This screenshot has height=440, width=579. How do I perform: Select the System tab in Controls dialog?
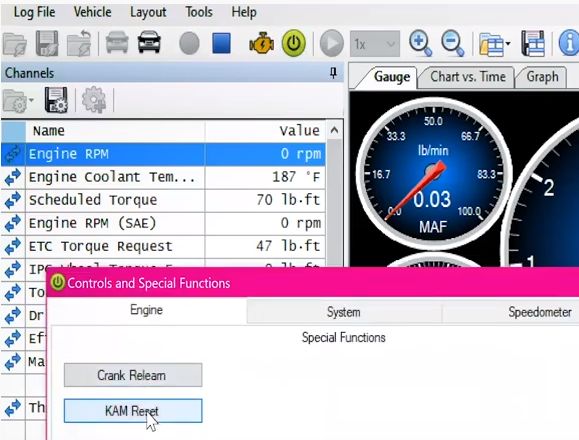coord(344,312)
